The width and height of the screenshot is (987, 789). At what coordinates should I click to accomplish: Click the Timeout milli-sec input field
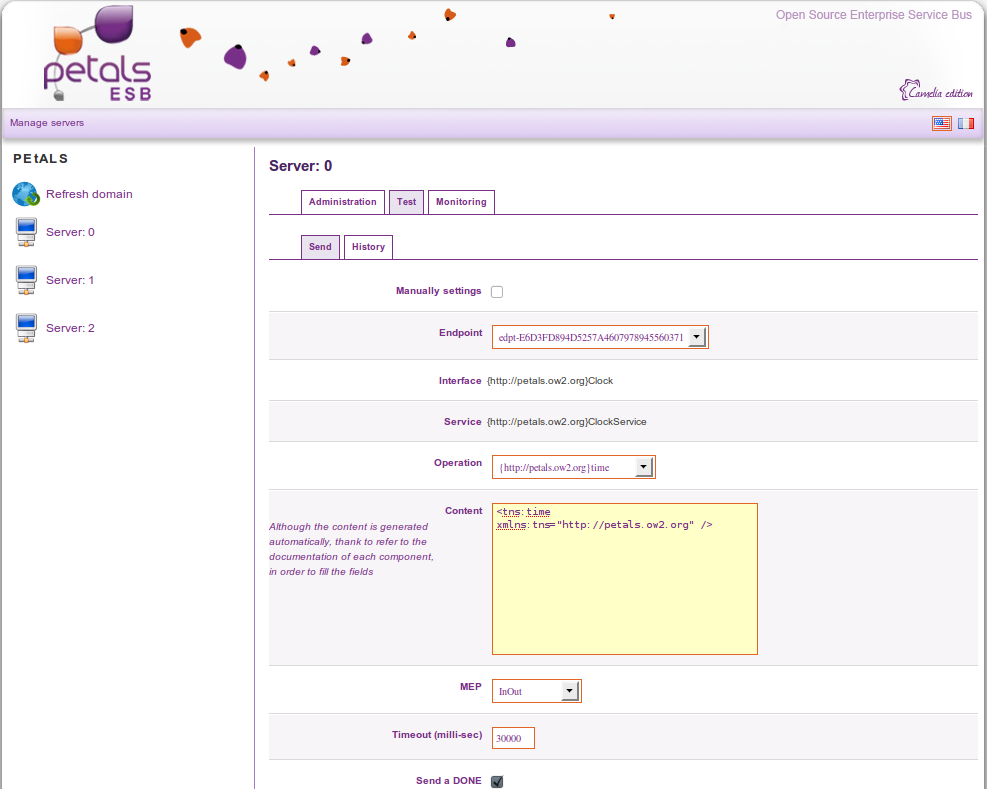coord(513,738)
